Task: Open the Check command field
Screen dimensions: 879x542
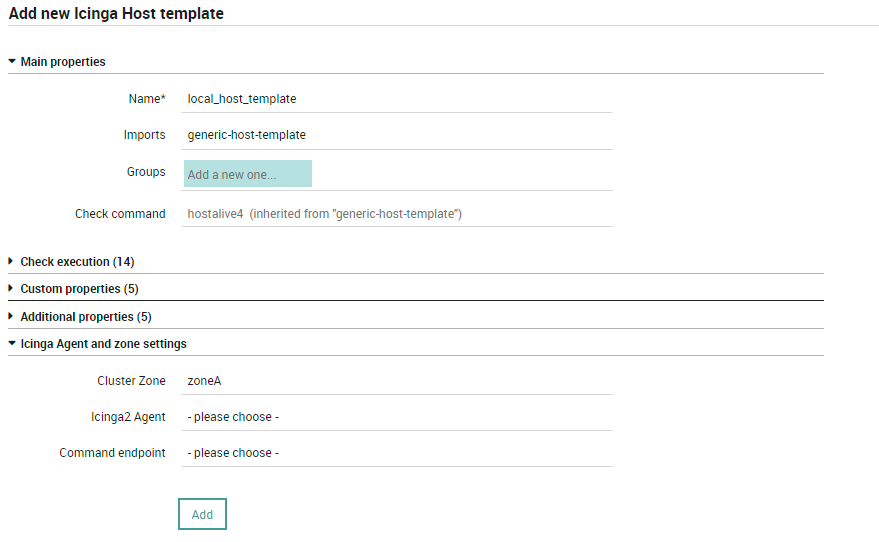Action: point(397,214)
